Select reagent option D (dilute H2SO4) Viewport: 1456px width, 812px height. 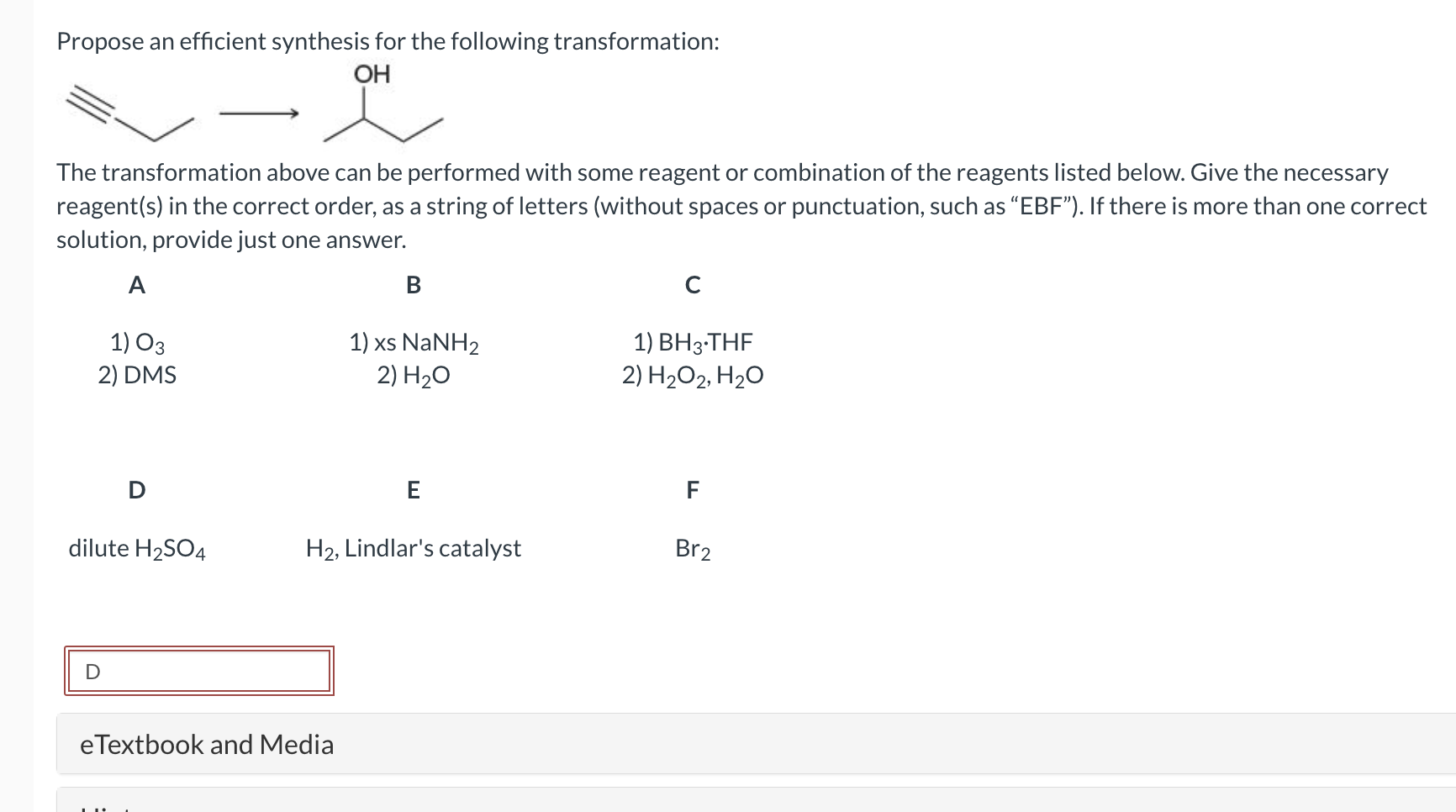pos(137,548)
